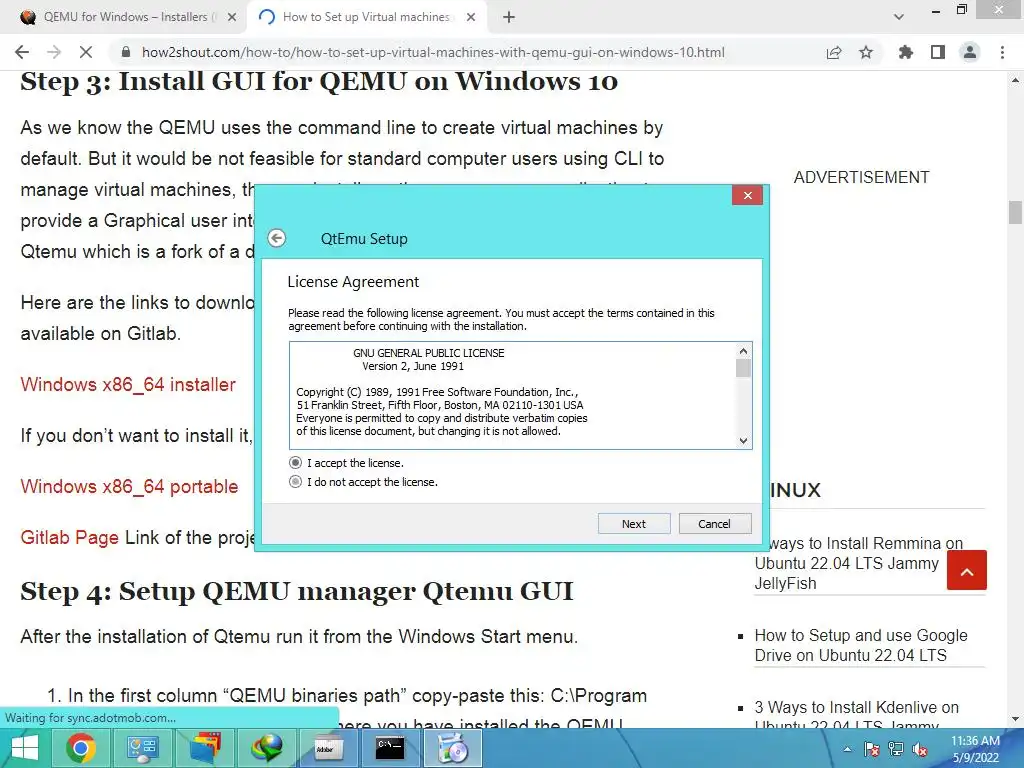
Task: Switch to QEMU for Windows Installers tab
Action: pos(126,17)
